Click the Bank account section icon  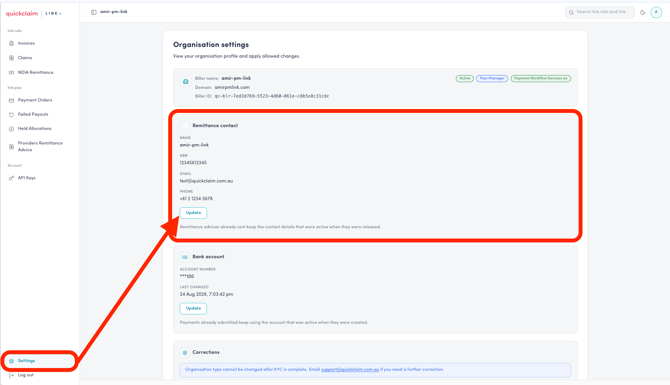[185, 257]
